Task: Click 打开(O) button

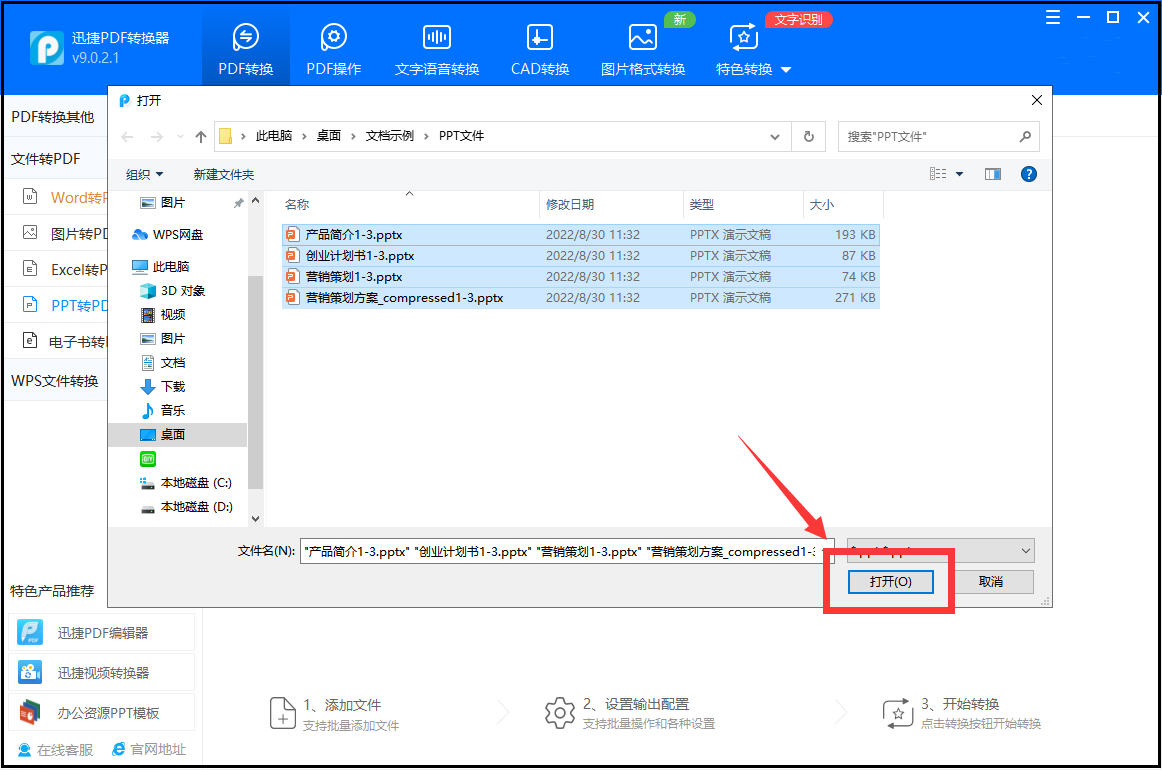Action: (890, 582)
